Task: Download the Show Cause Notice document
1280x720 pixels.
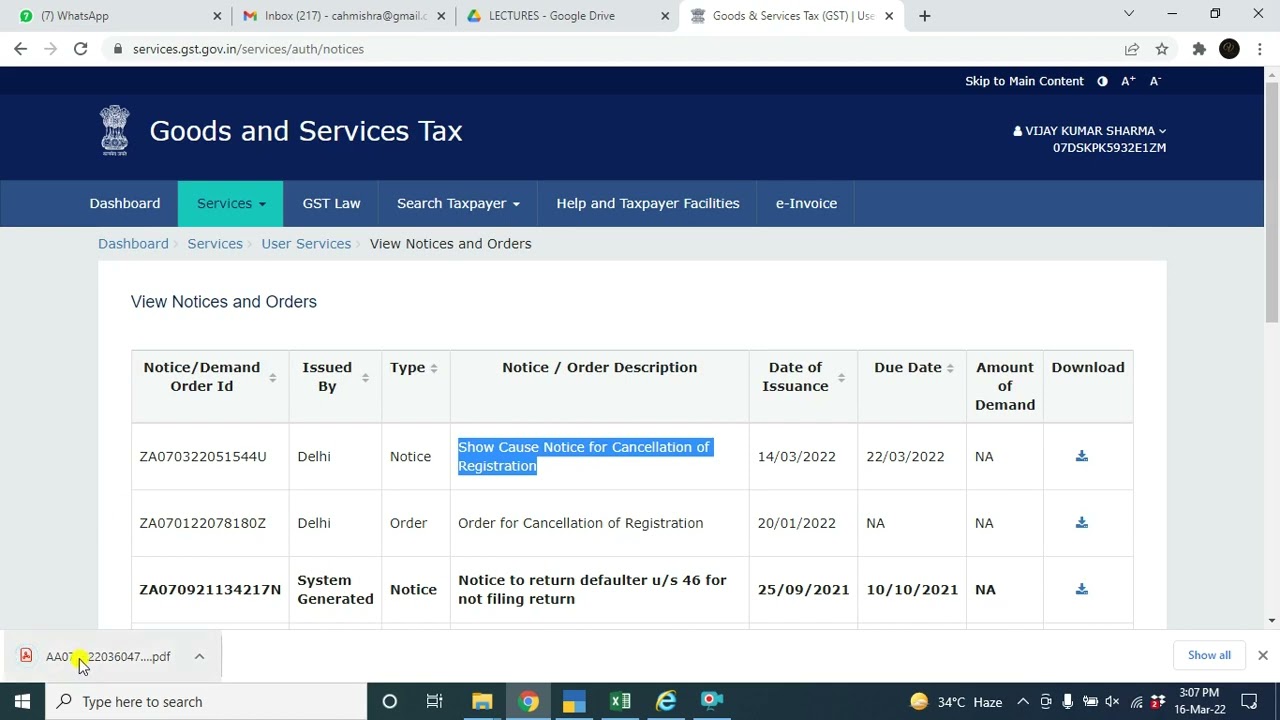Action: point(1081,456)
